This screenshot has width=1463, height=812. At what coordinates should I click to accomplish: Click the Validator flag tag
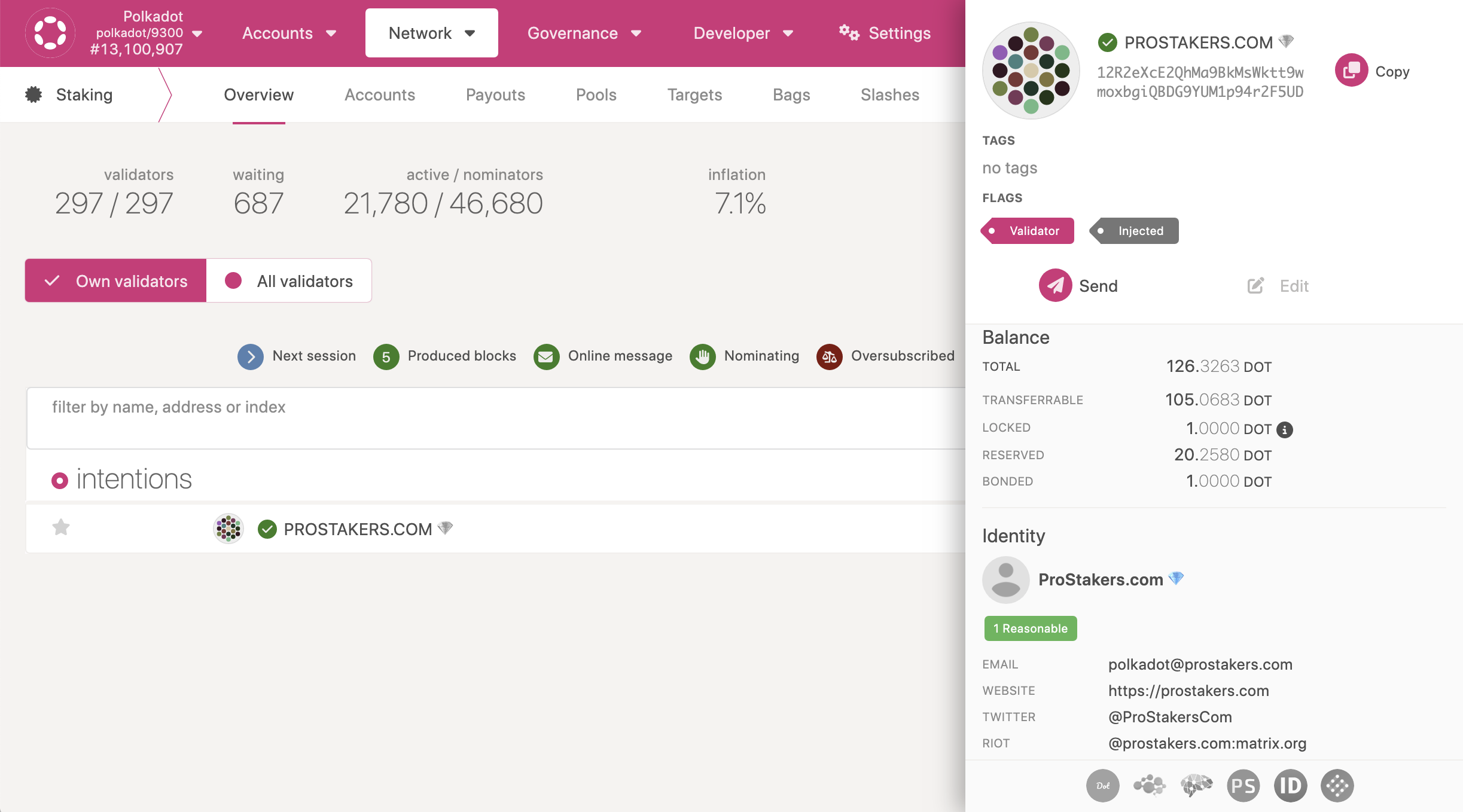(x=1028, y=231)
